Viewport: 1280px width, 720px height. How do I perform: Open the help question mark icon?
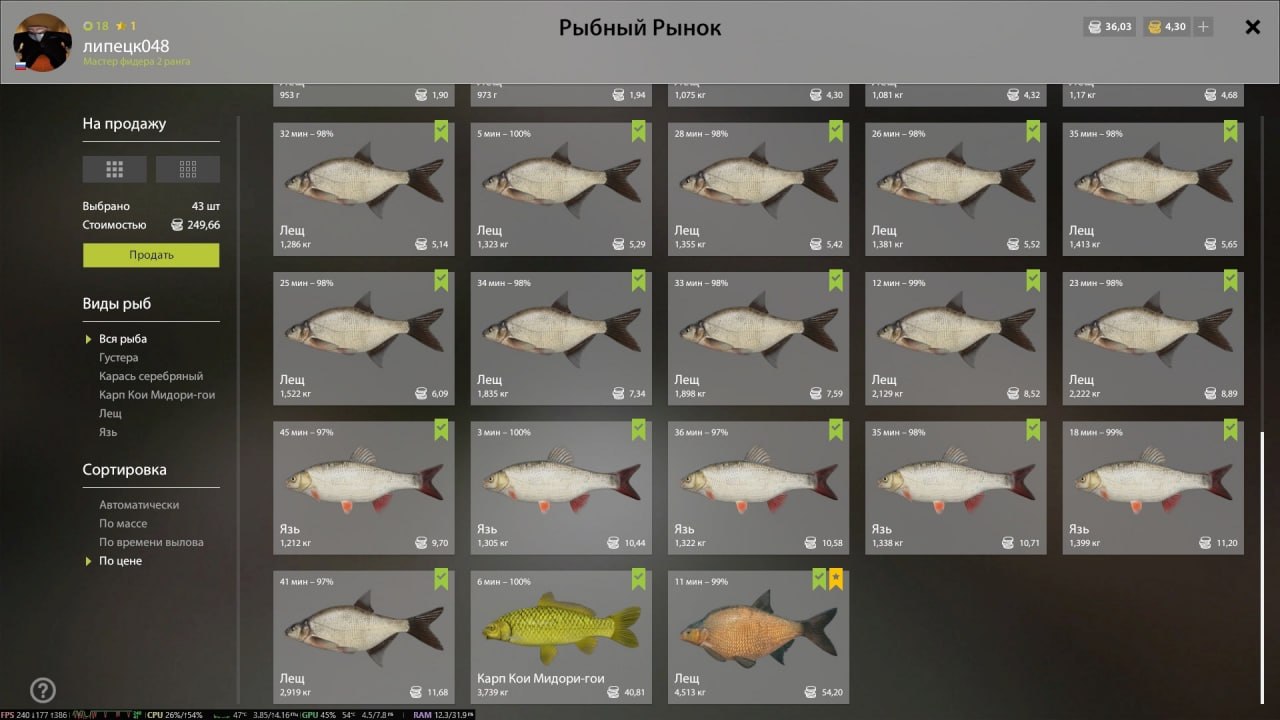point(43,690)
